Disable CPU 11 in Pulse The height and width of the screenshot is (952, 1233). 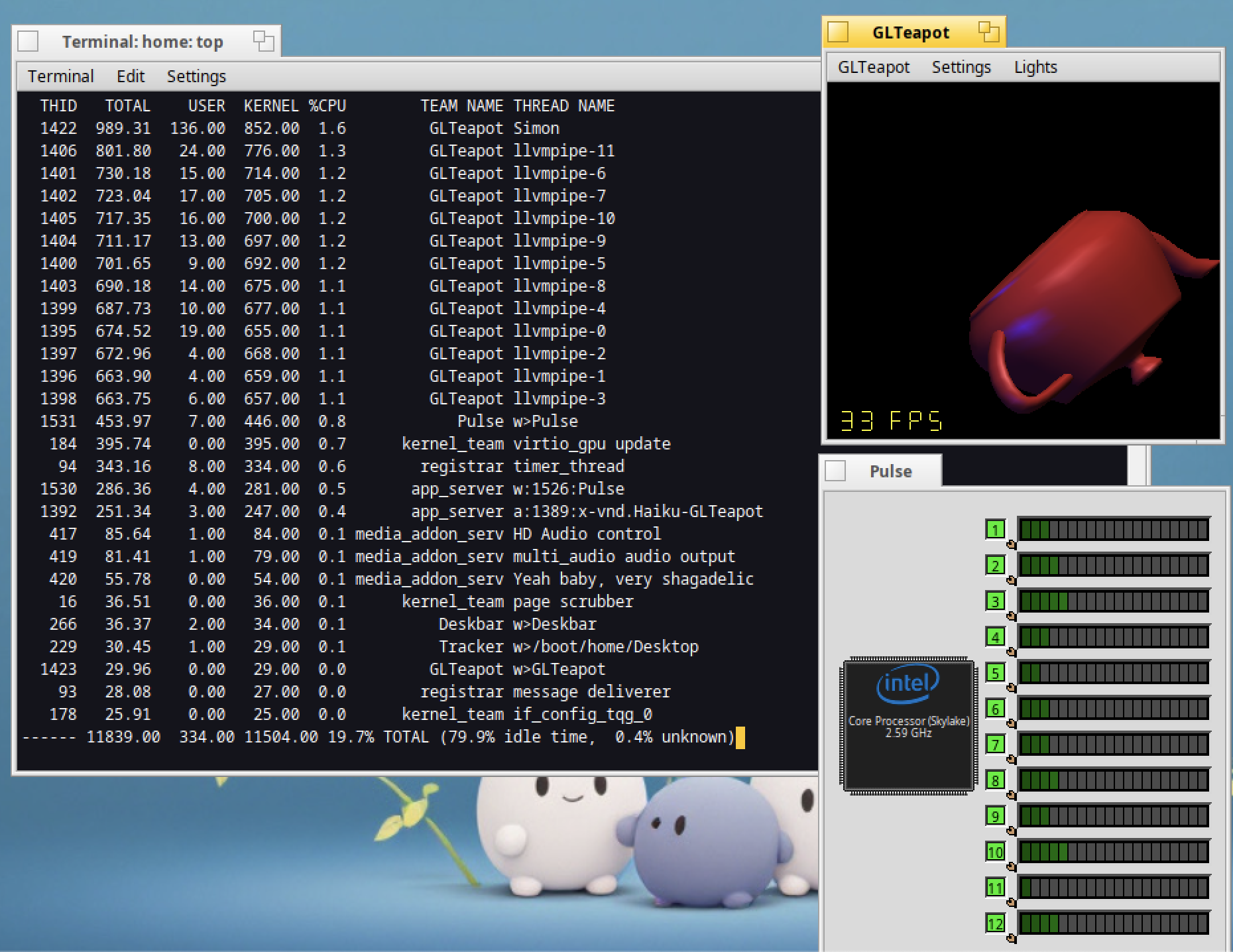[x=995, y=888]
